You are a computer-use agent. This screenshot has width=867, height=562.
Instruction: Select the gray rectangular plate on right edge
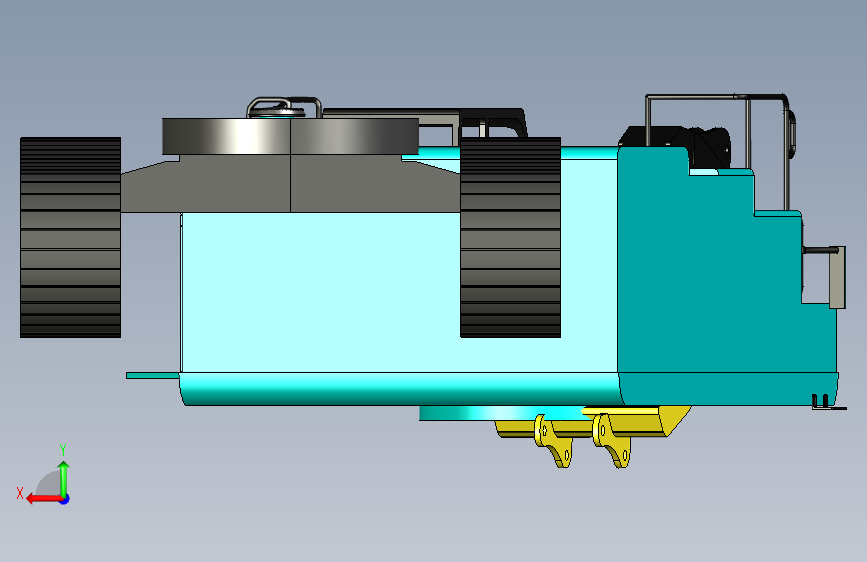[x=837, y=277]
